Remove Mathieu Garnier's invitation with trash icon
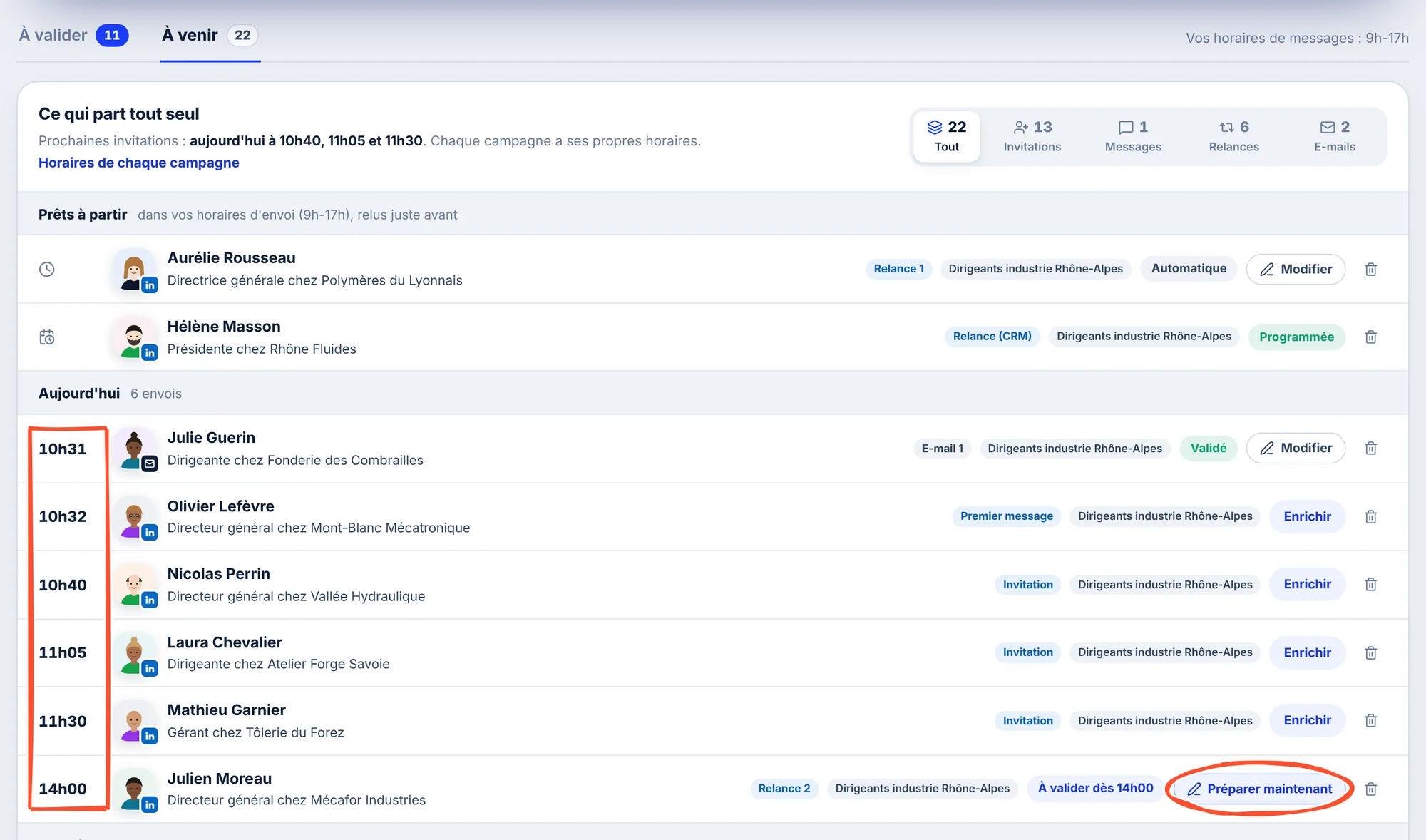The width and height of the screenshot is (1426, 840). point(1370,721)
